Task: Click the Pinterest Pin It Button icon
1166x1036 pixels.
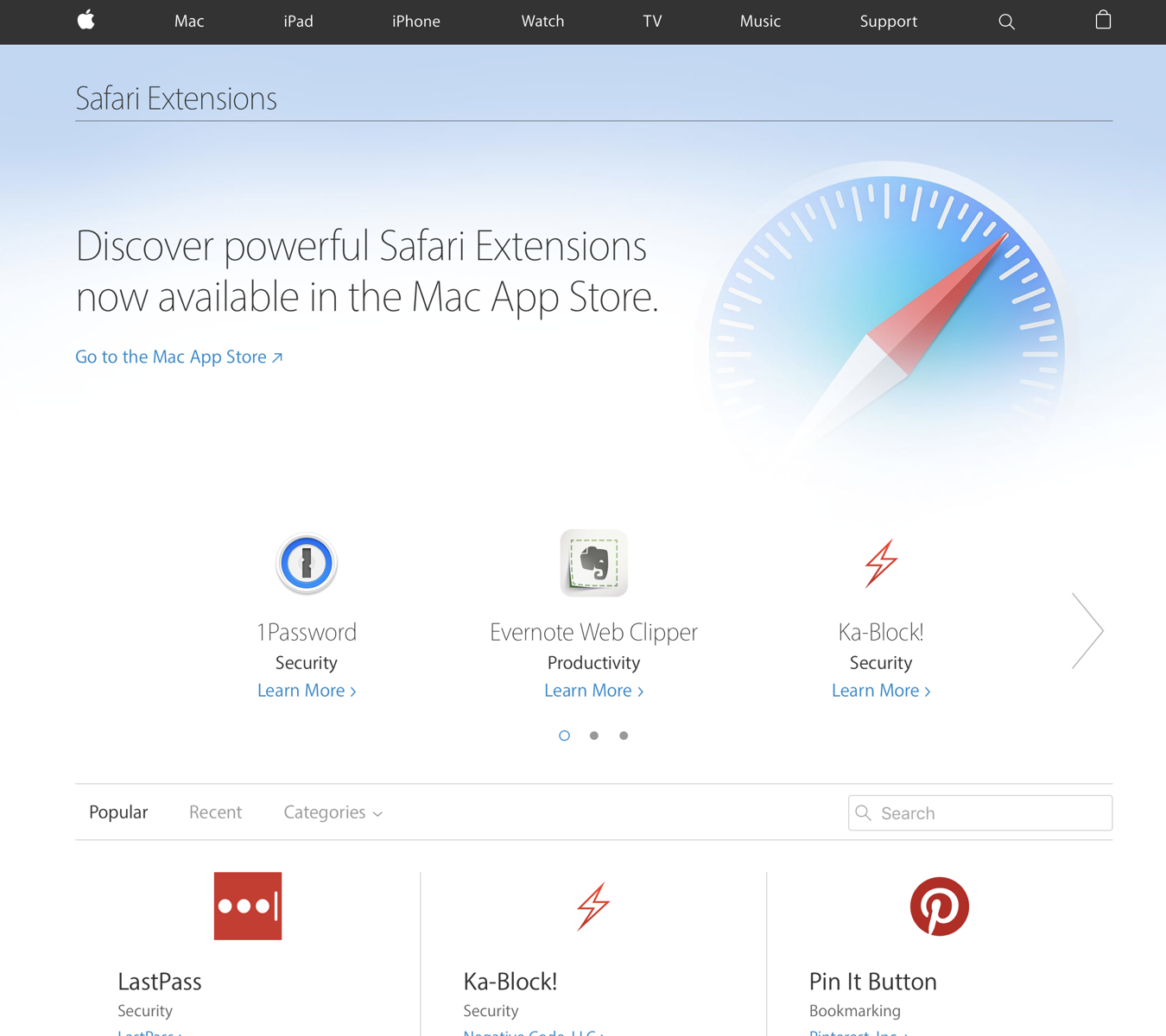Action: 939,906
